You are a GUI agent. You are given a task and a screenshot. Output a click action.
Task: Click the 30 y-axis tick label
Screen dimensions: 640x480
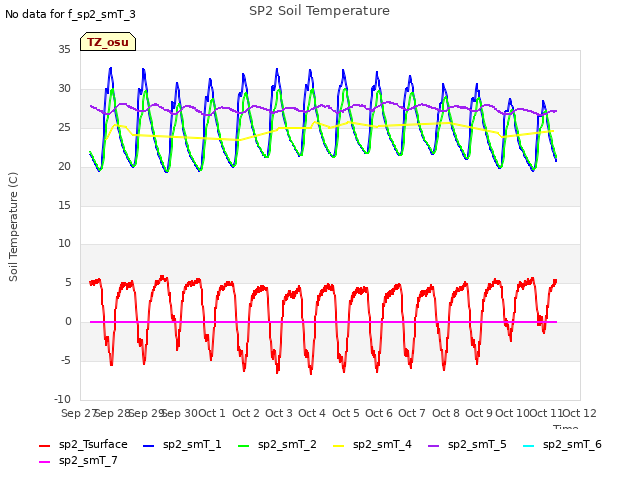pos(64,88)
